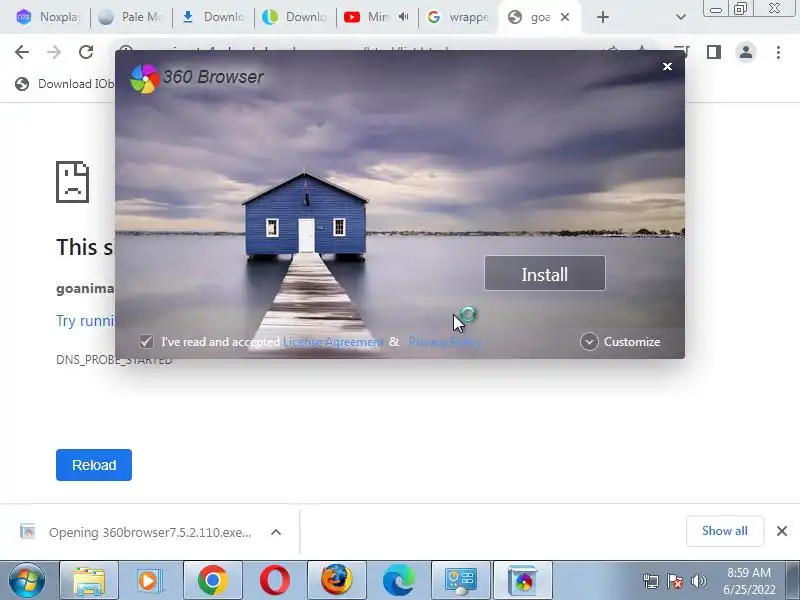Switch to the download-arrow Download tab
The height and width of the screenshot is (600, 800).
[213, 17]
